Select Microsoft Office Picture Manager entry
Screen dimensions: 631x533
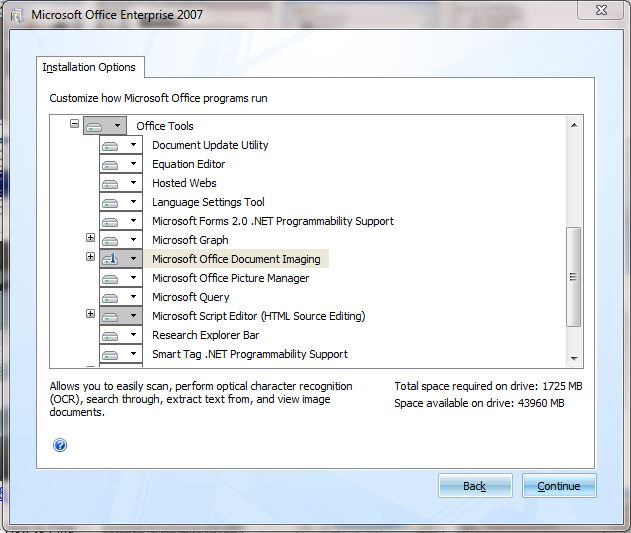(231, 278)
